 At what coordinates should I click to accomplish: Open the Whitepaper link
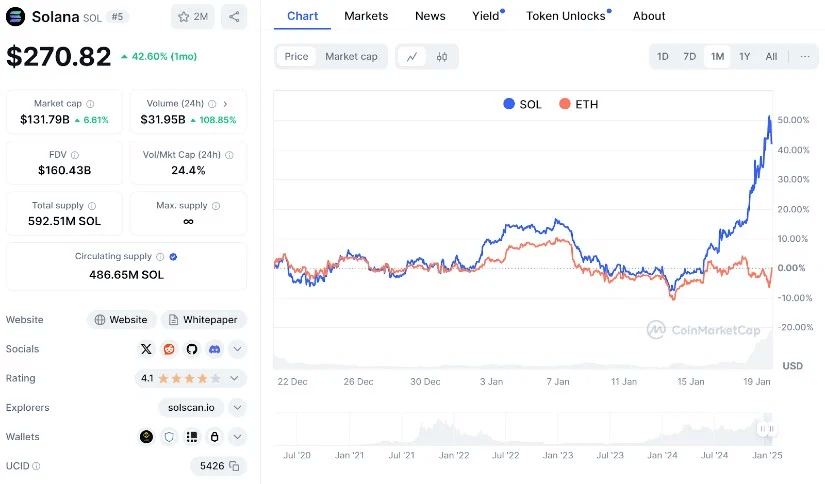(203, 320)
